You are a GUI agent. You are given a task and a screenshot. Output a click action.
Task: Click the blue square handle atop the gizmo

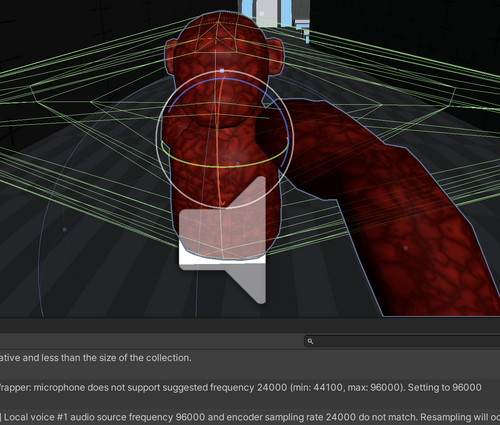(x=222, y=71)
